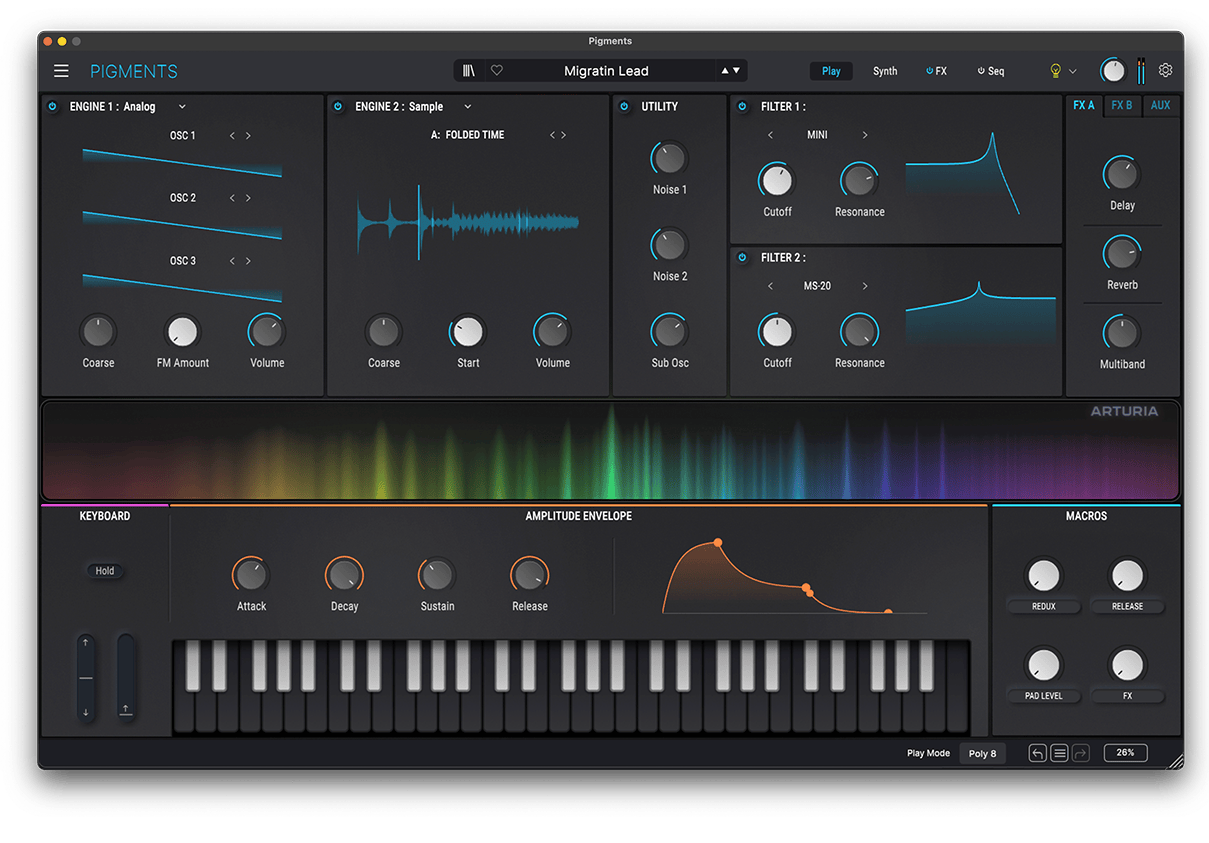Click the undo arrow icon
This screenshot has width=1209, height=843.
tap(1038, 753)
